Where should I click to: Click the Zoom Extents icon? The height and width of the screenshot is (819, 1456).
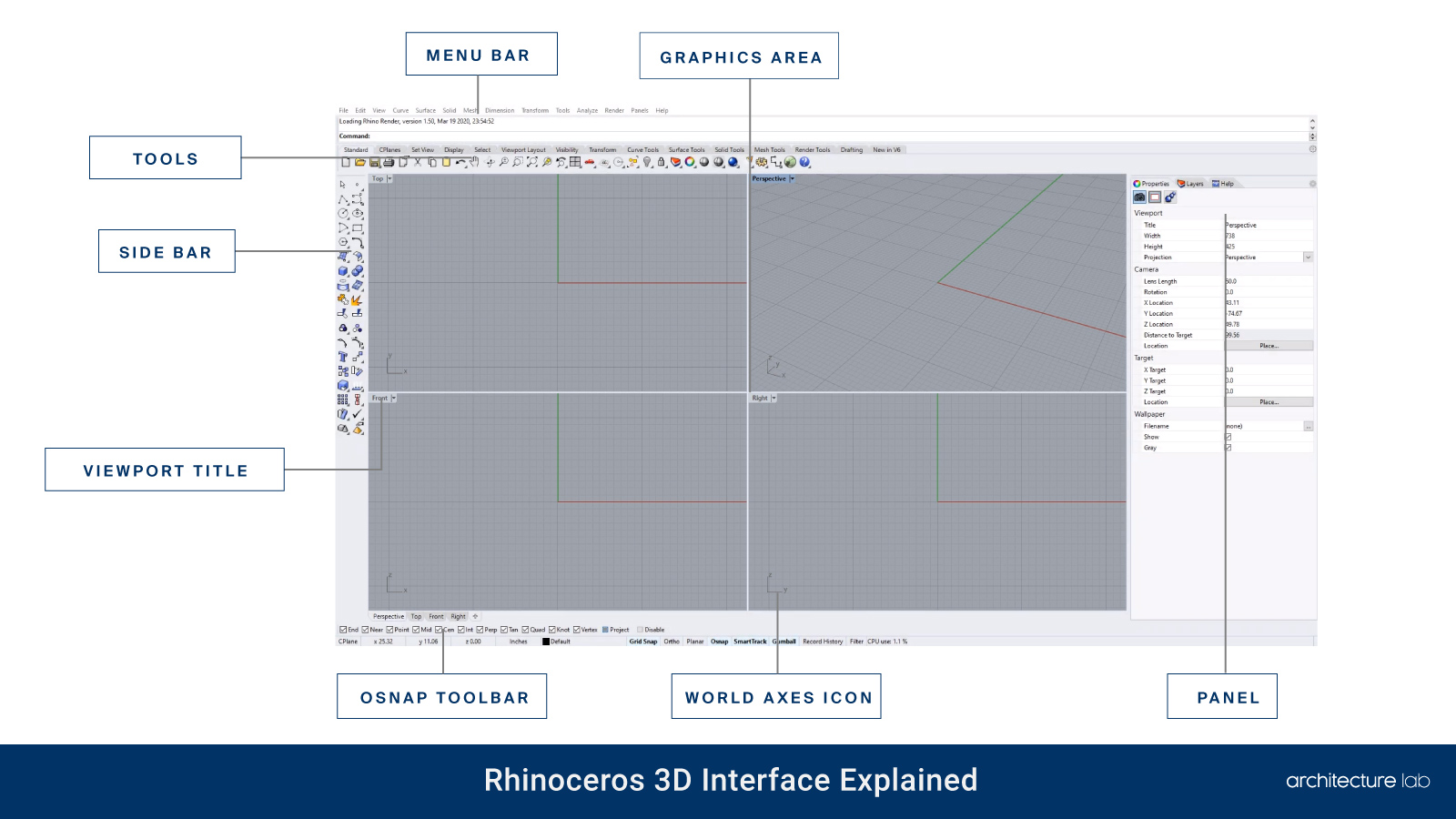click(x=532, y=163)
